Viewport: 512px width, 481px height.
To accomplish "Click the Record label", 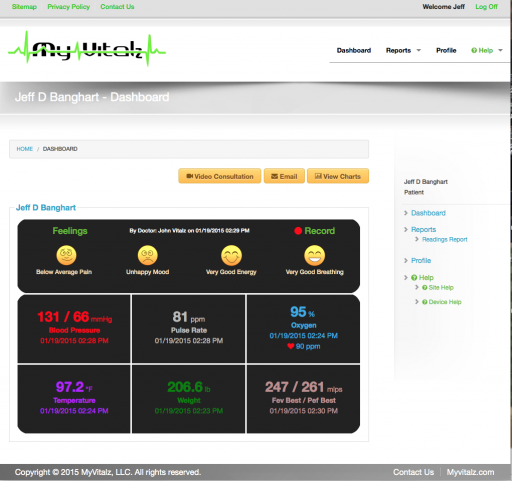I will 319,231.
